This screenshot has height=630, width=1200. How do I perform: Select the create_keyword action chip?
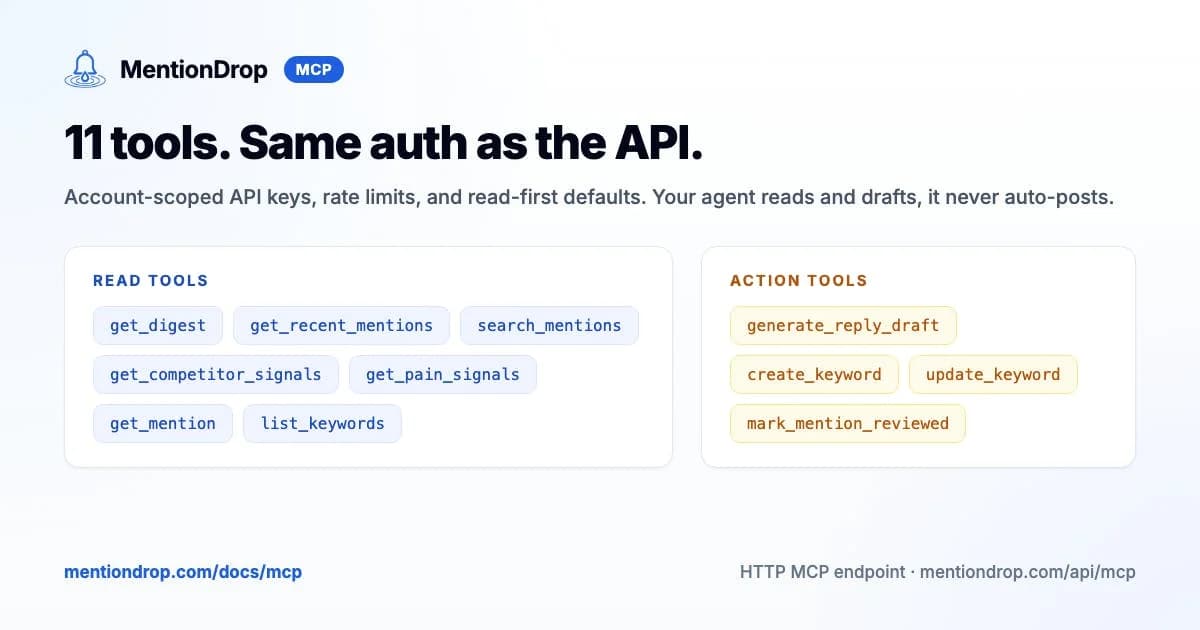coord(814,374)
